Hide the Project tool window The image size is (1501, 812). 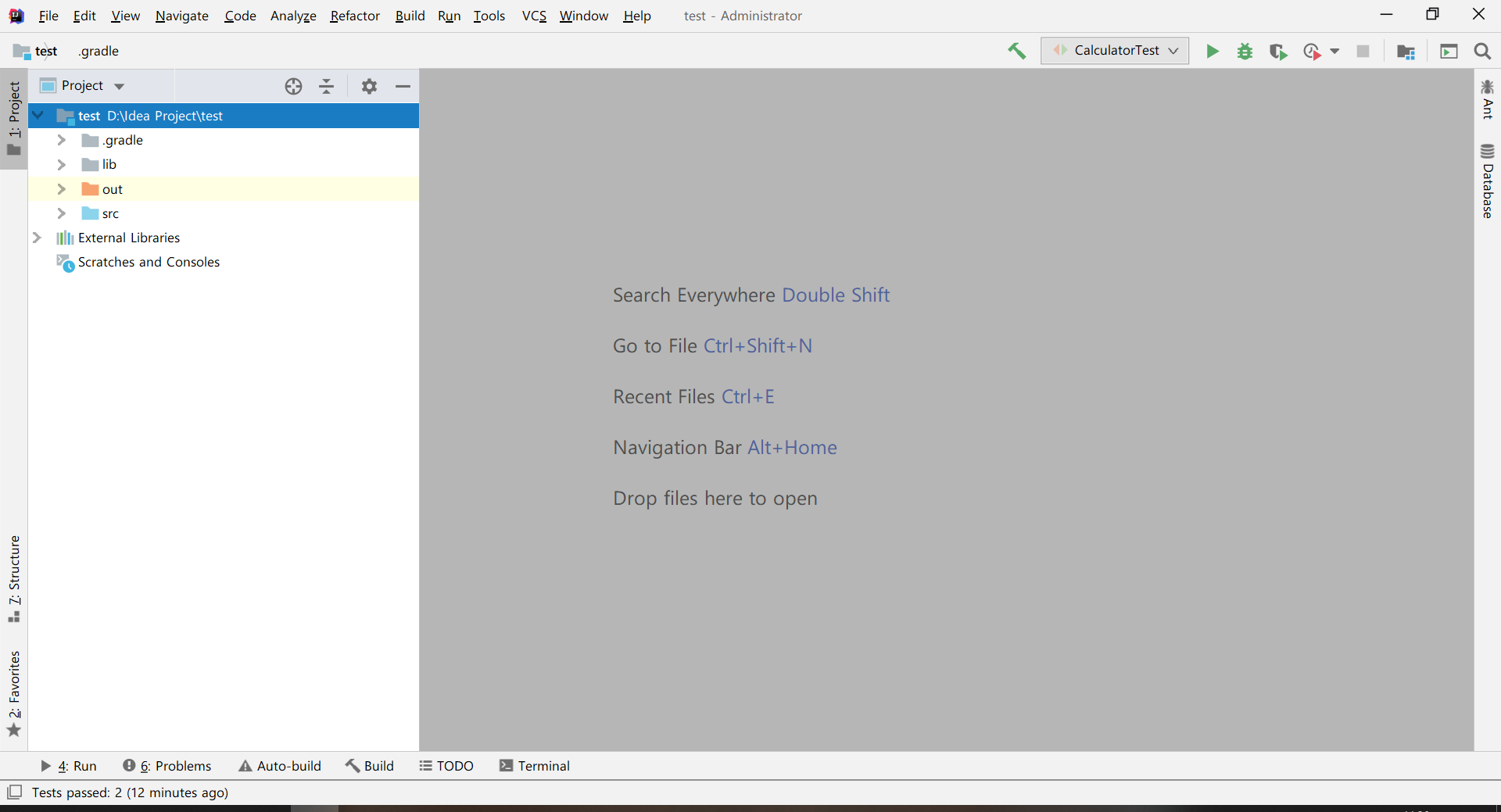click(403, 86)
